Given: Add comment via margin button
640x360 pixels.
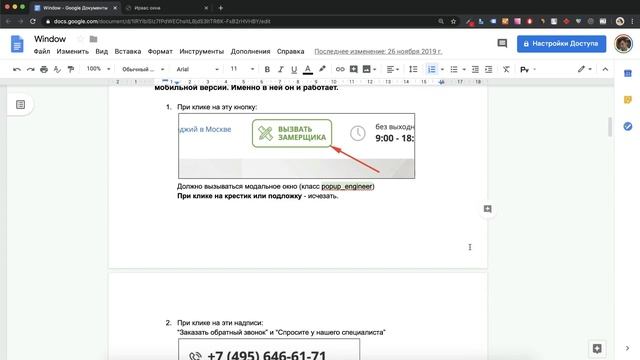Looking at the screenshot, I should (x=487, y=209).
